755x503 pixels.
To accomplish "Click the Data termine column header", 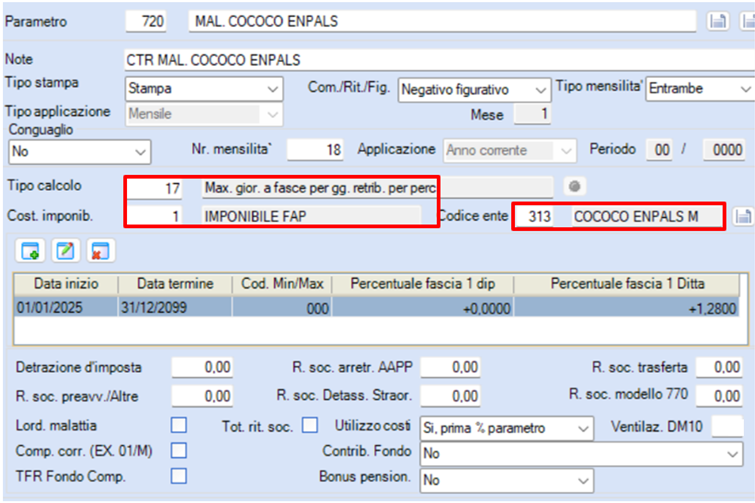I will [x=175, y=284].
